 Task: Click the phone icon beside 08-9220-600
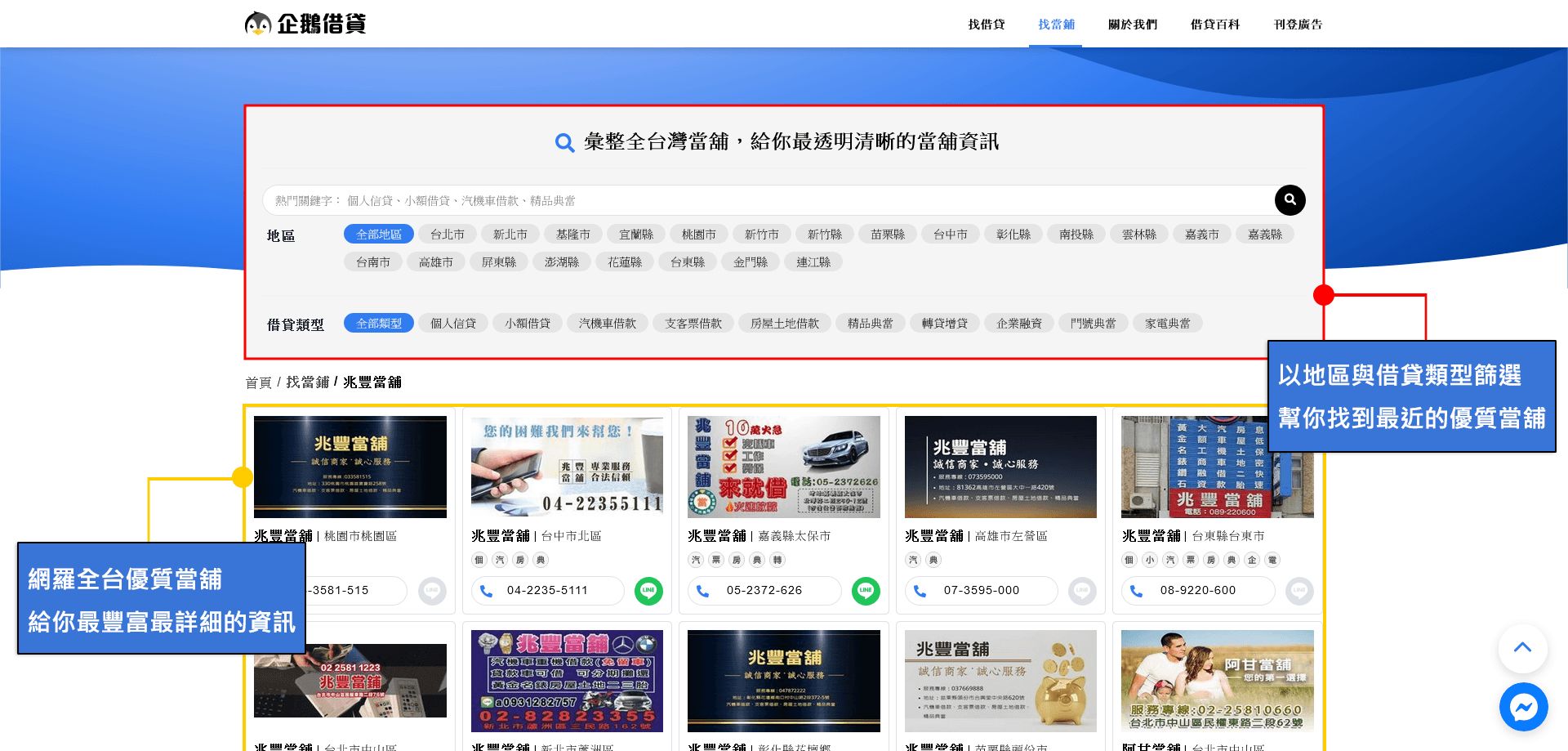click(1136, 591)
